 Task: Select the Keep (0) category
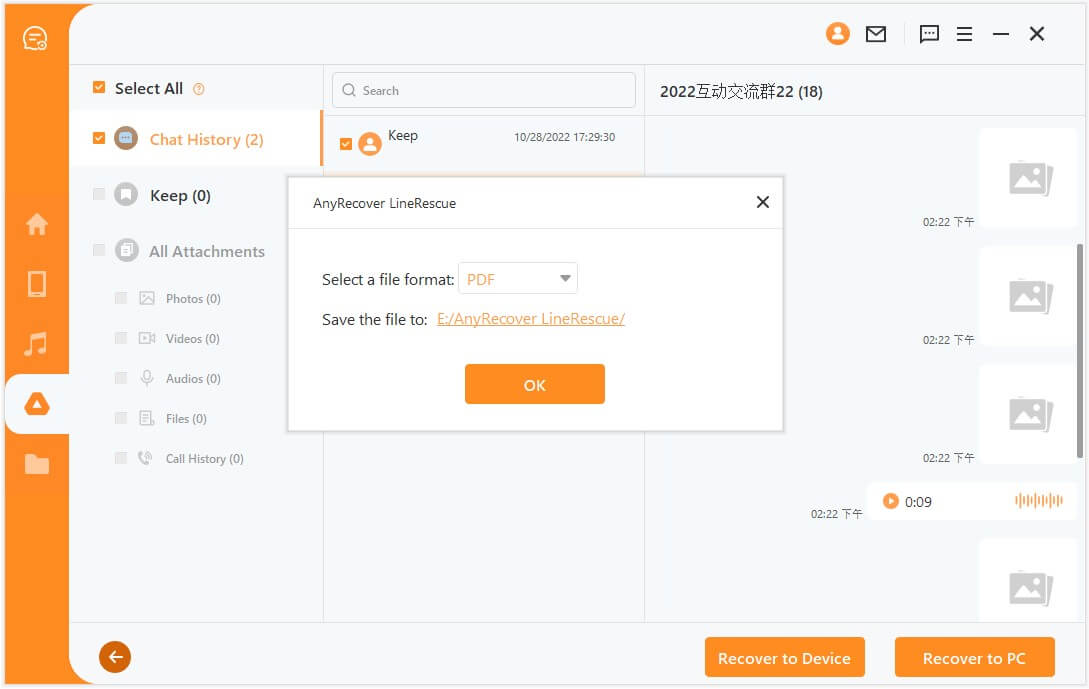pyautogui.click(x=180, y=196)
